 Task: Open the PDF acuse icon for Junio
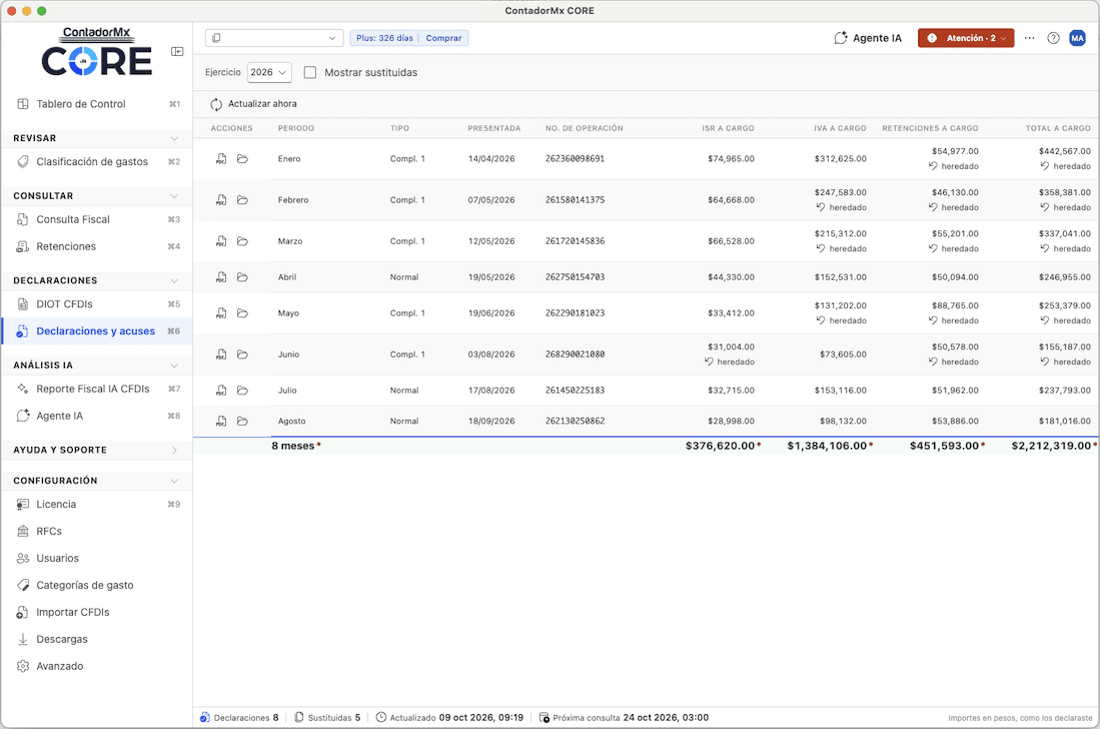[221, 355]
